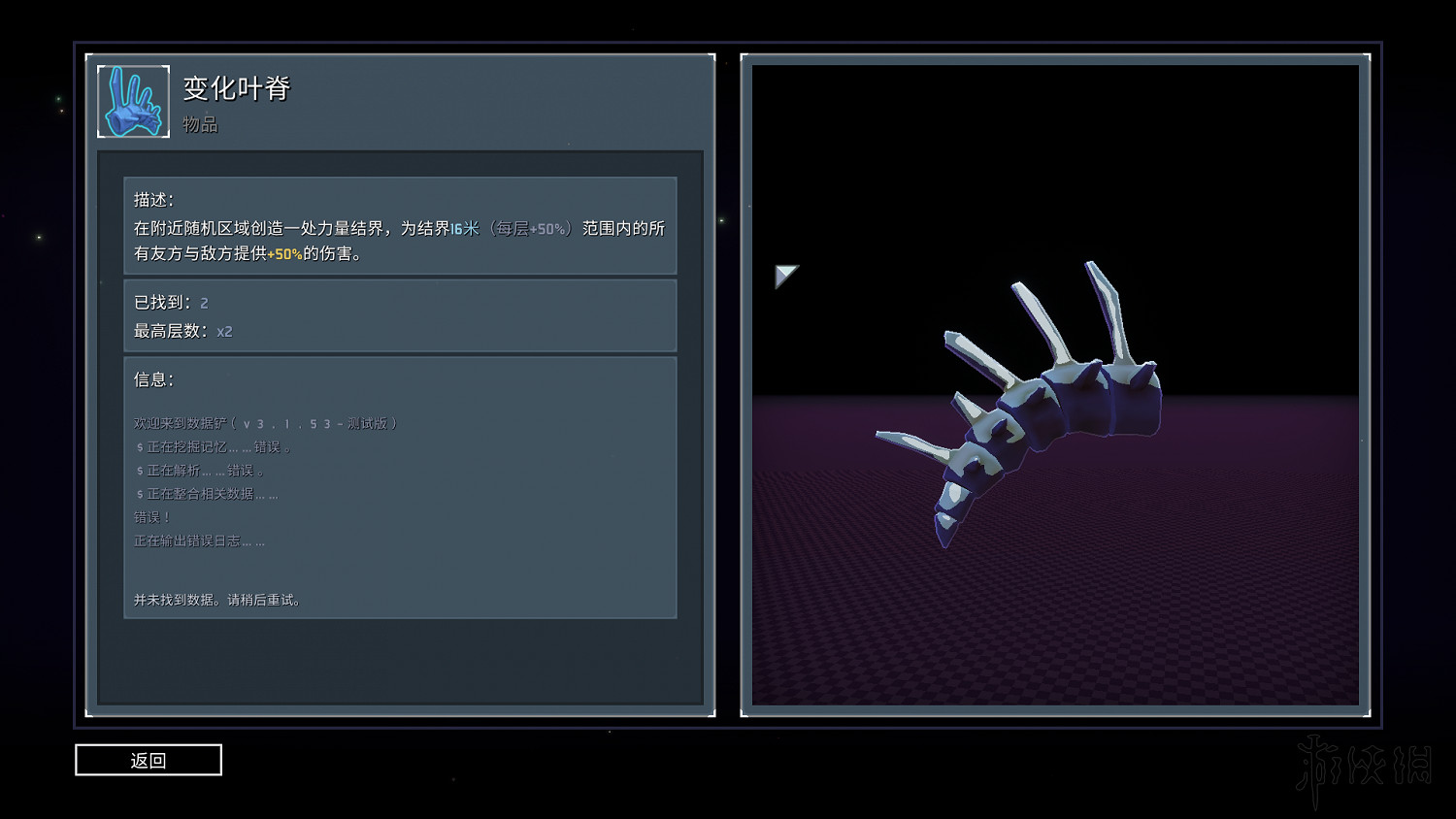
Task: Select the (每层+50%) stacking text
Action: coord(530,229)
